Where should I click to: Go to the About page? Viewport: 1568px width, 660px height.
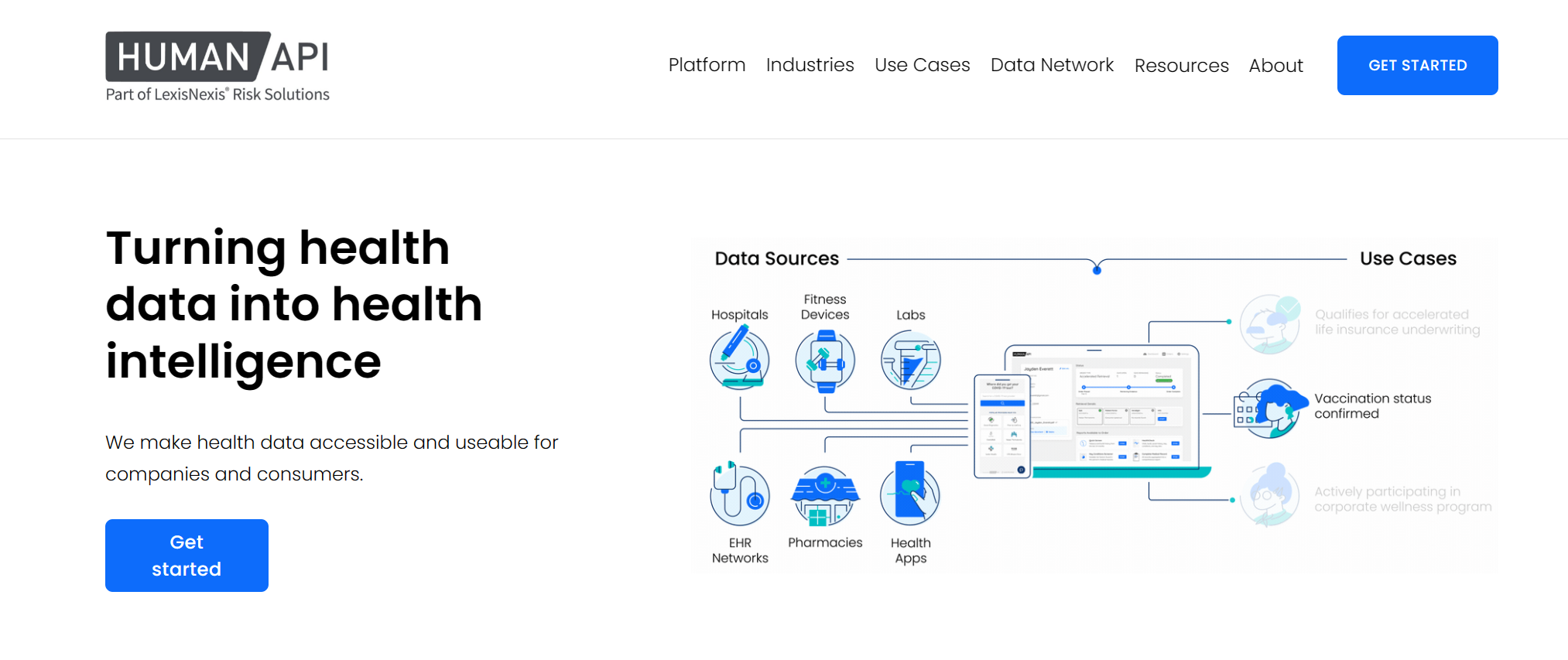pyautogui.click(x=1275, y=66)
